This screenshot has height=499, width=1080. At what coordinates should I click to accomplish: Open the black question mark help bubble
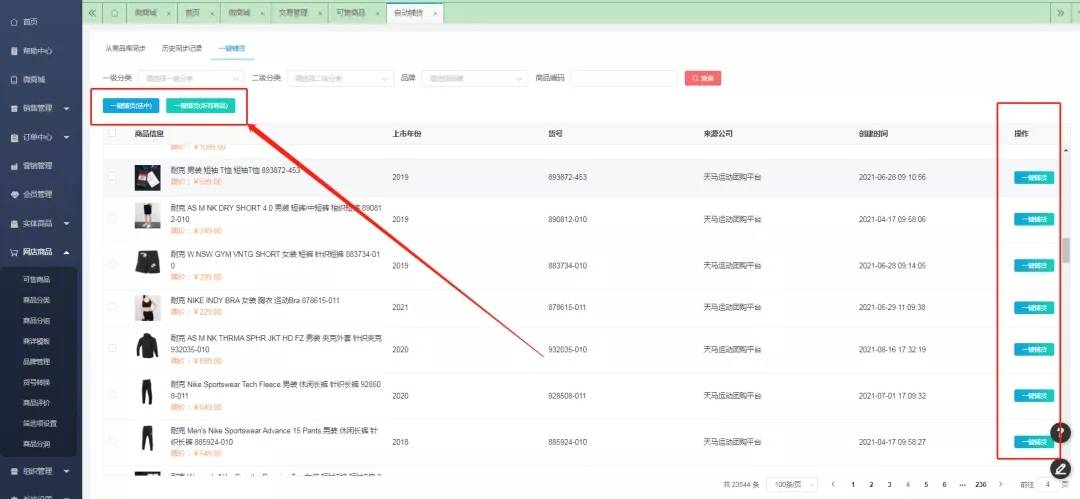point(1061,433)
